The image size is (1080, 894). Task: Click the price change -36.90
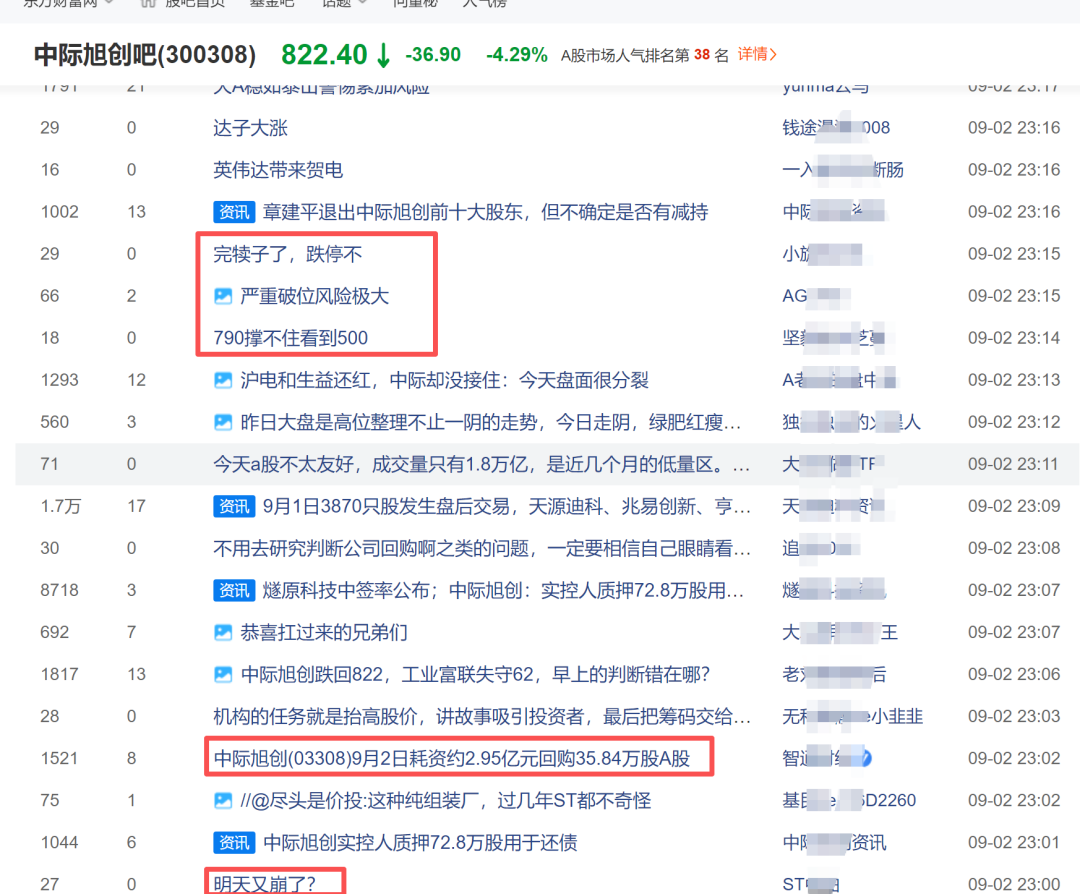click(433, 54)
